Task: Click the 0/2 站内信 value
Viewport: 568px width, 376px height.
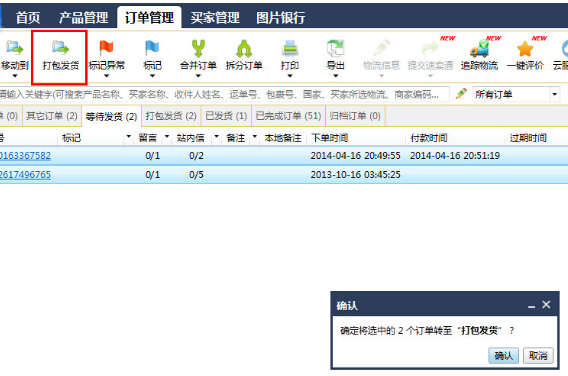Action: click(x=196, y=156)
